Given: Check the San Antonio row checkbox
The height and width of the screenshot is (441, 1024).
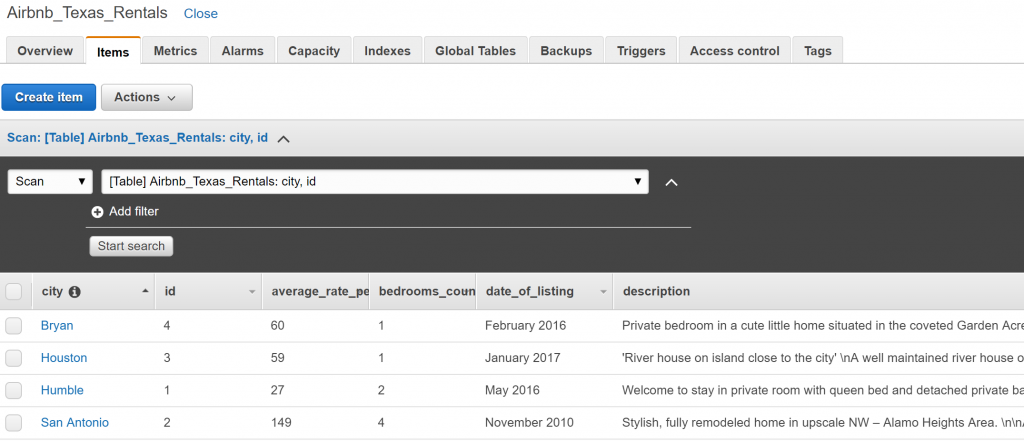Looking at the screenshot, I should click(x=14, y=423).
